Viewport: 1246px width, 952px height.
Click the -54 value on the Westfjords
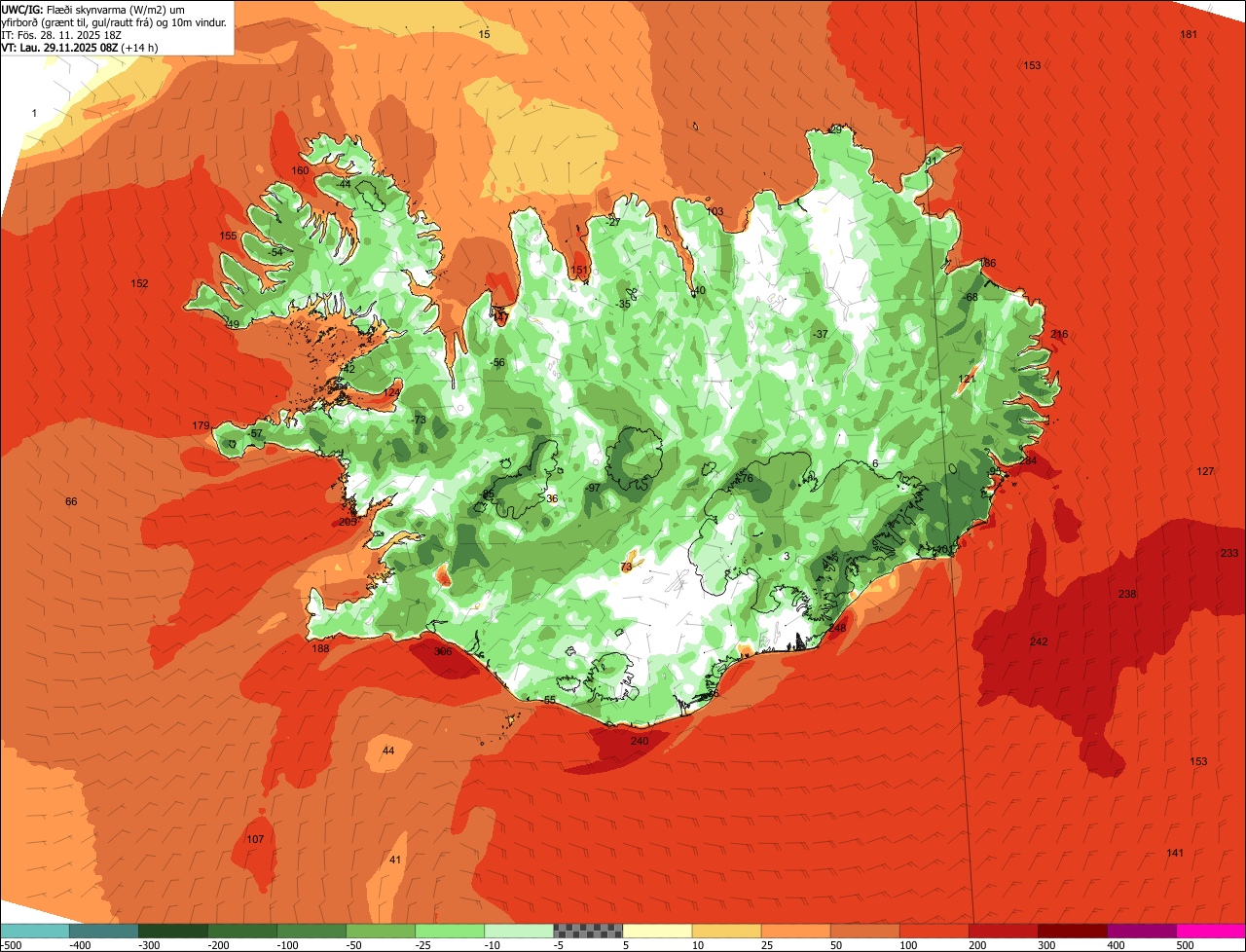click(x=276, y=252)
